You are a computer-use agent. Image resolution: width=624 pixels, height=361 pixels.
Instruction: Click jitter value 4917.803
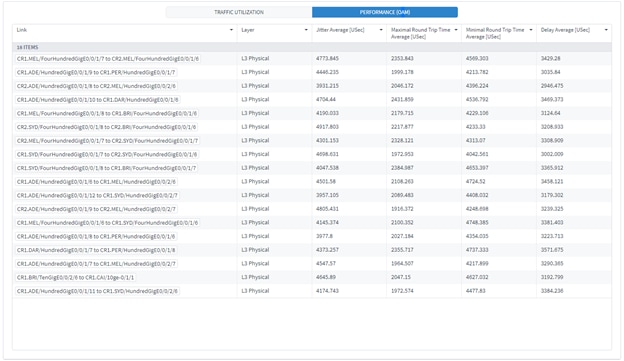(328, 127)
